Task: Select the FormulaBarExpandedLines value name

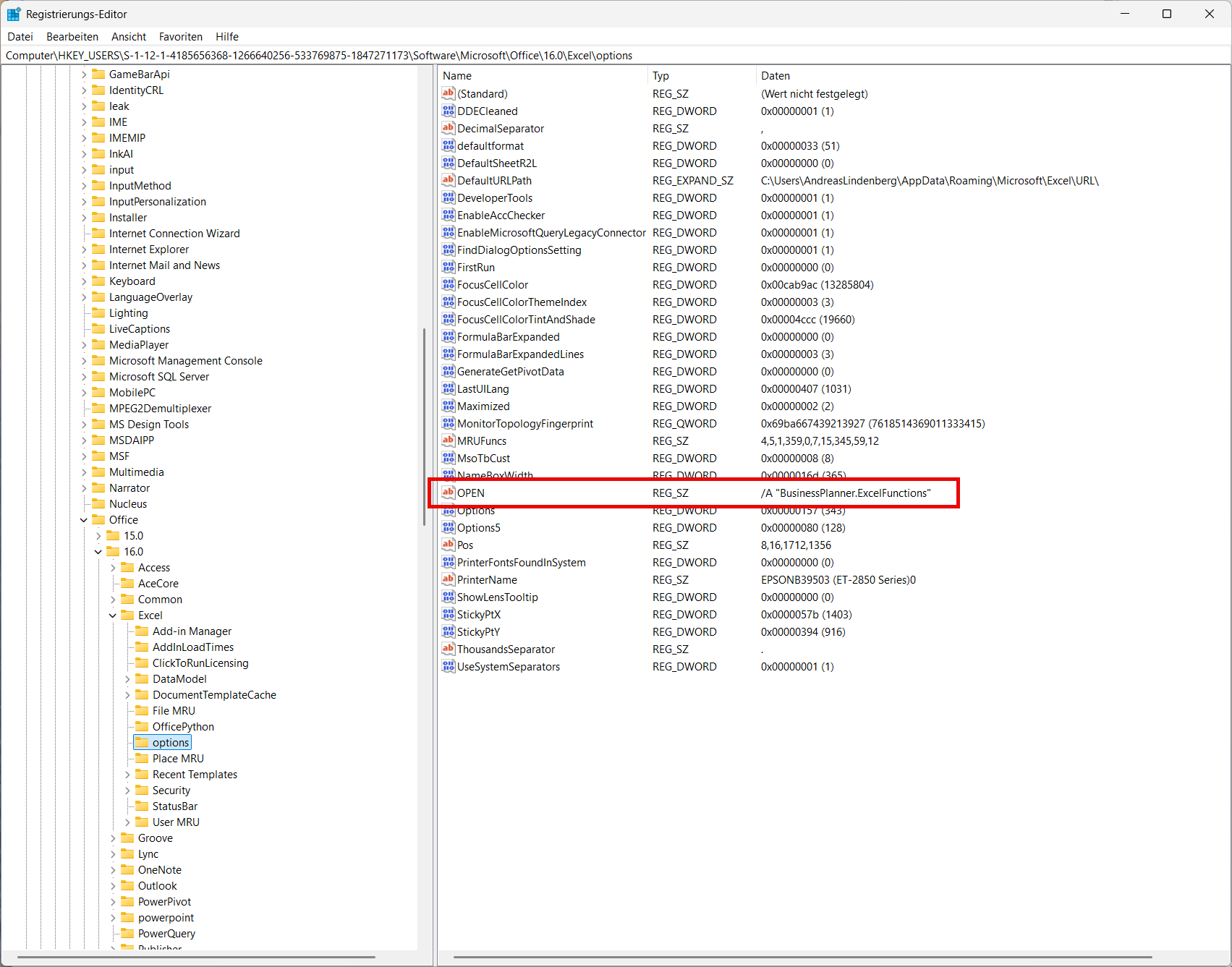Action: point(520,354)
